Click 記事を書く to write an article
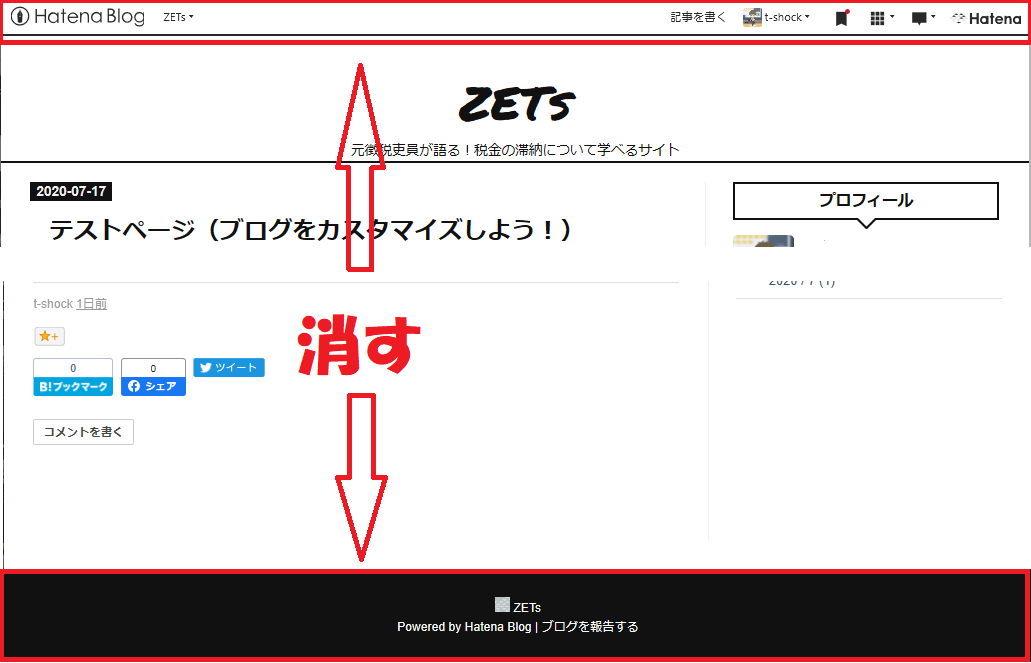Image resolution: width=1031 pixels, height=663 pixels. pos(698,17)
